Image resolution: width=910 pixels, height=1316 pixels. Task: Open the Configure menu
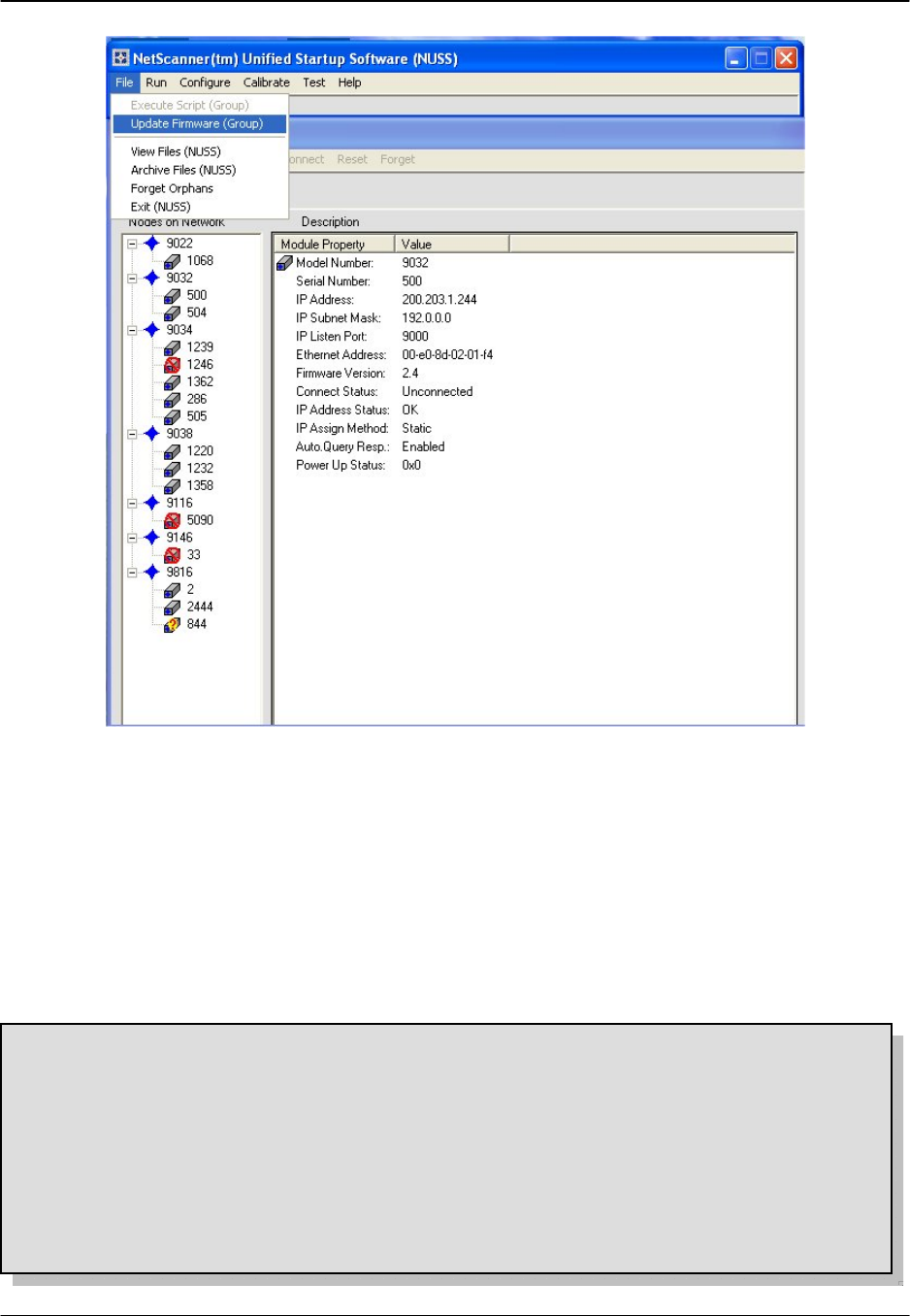coord(205,82)
